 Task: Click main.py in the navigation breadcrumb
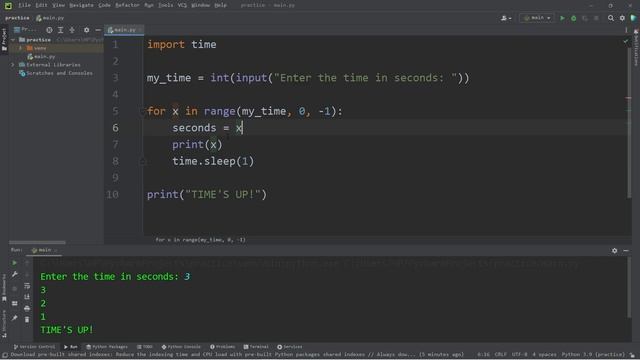click(50, 18)
